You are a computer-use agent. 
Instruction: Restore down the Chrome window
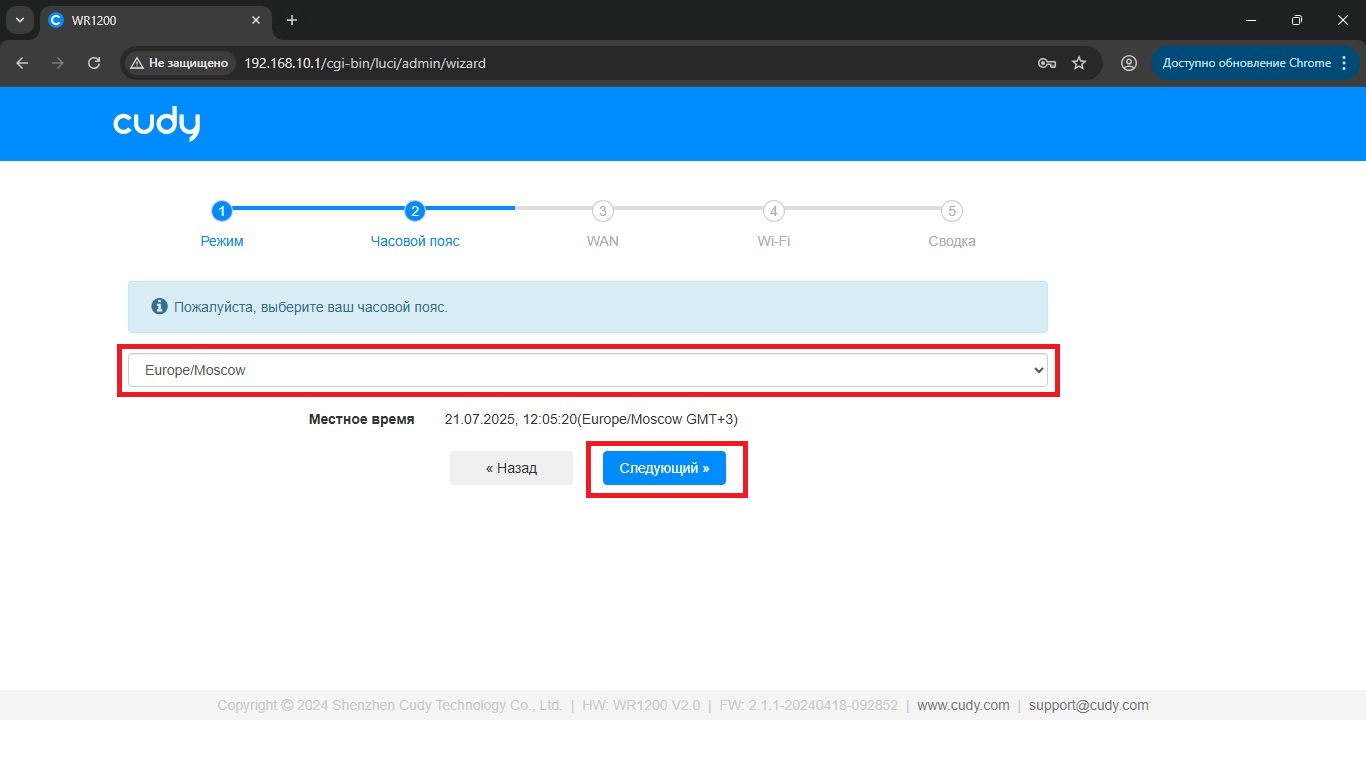[1297, 20]
